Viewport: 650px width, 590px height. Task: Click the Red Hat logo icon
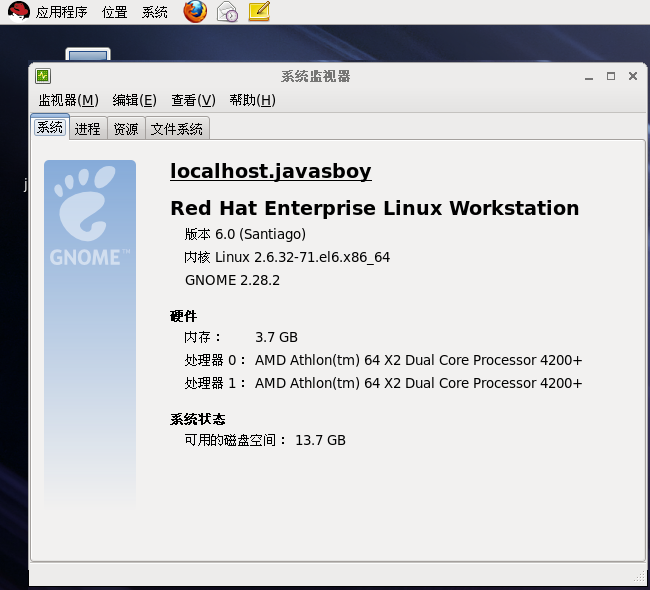pos(19,11)
